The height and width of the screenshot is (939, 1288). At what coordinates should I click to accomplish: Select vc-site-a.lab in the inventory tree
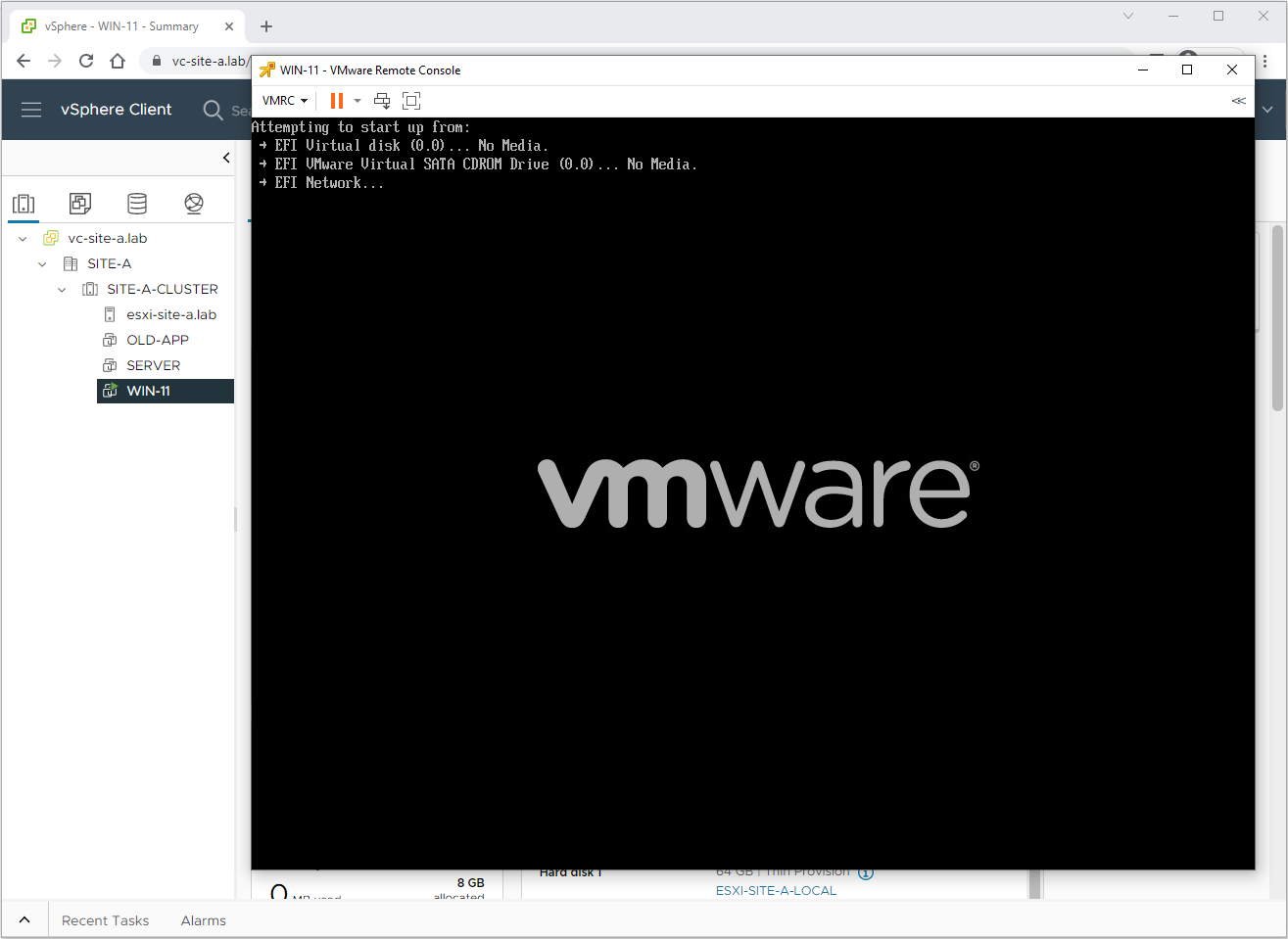tap(108, 238)
